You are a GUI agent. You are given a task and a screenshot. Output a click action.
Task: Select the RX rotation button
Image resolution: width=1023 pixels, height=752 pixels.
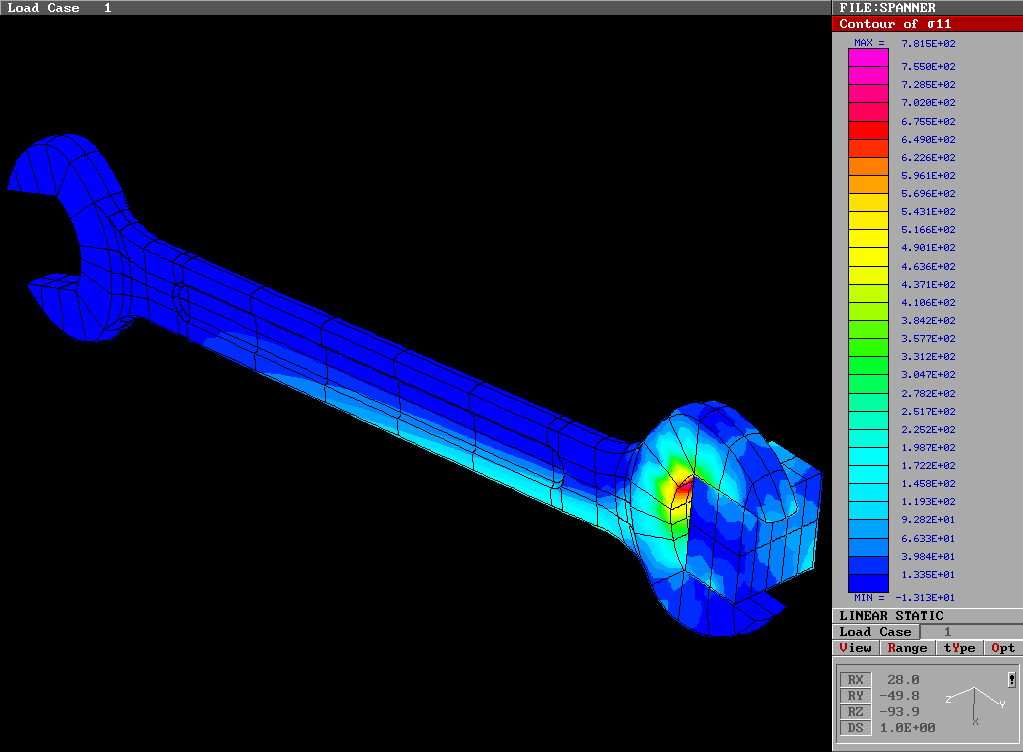click(x=855, y=680)
